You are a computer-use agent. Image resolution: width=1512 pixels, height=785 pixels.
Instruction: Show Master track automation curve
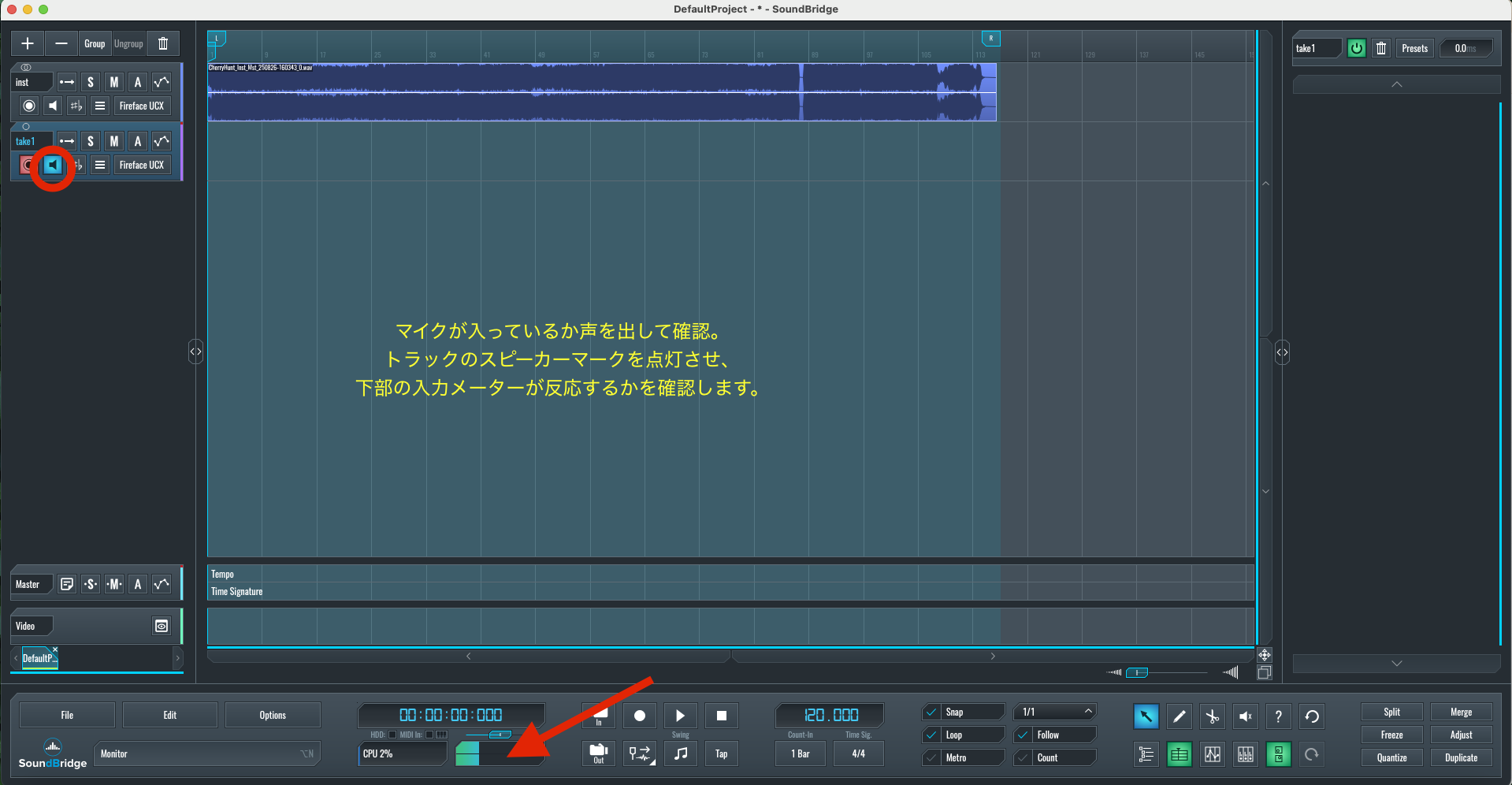162,584
